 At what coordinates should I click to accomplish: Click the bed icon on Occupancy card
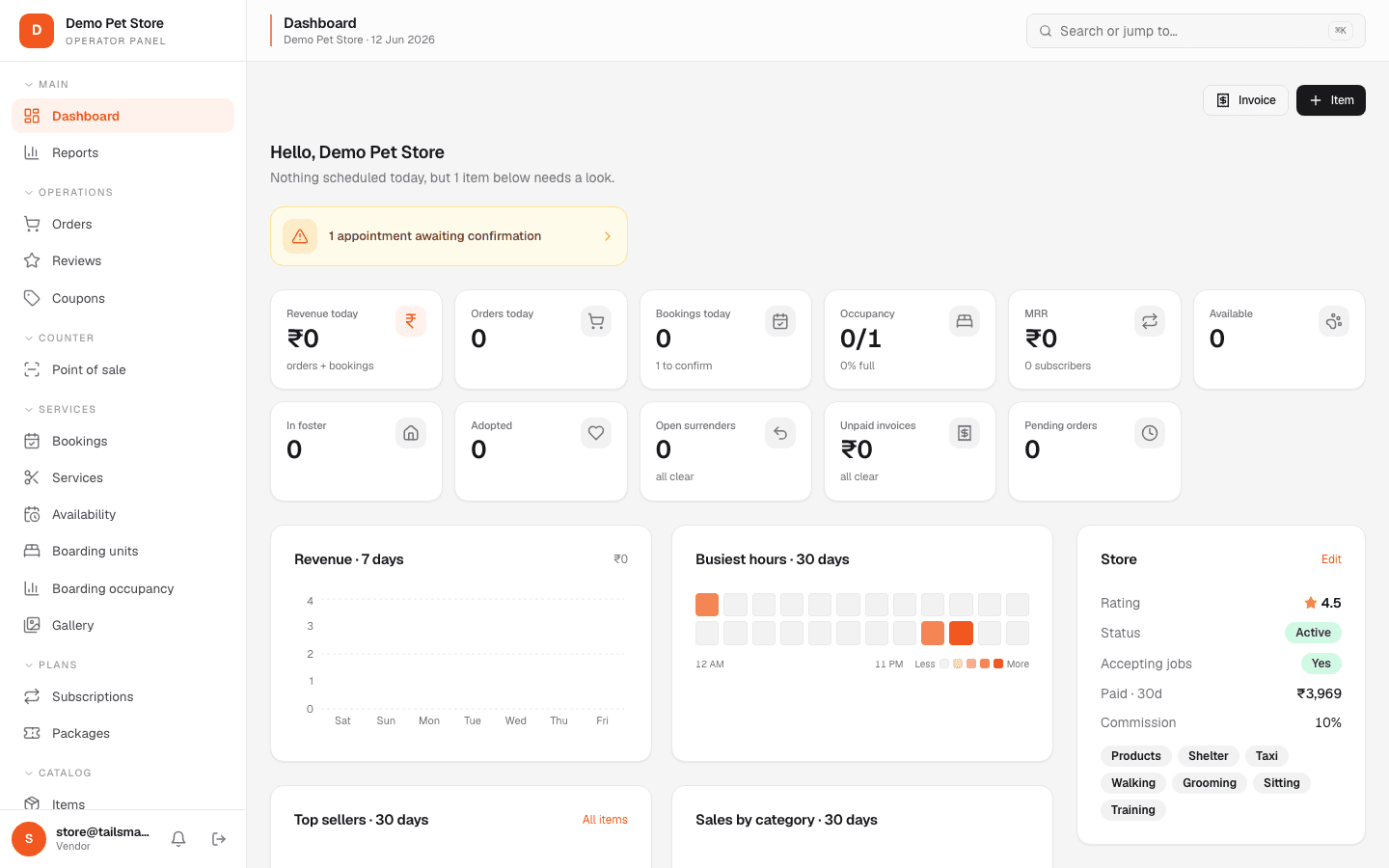coord(965,321)
